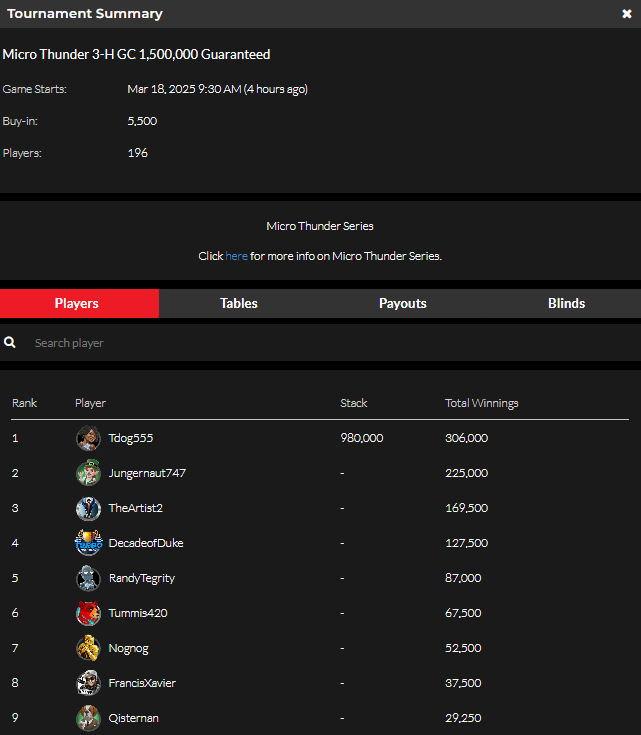Click the Tournament Summary title

click(x=85, y=14)
